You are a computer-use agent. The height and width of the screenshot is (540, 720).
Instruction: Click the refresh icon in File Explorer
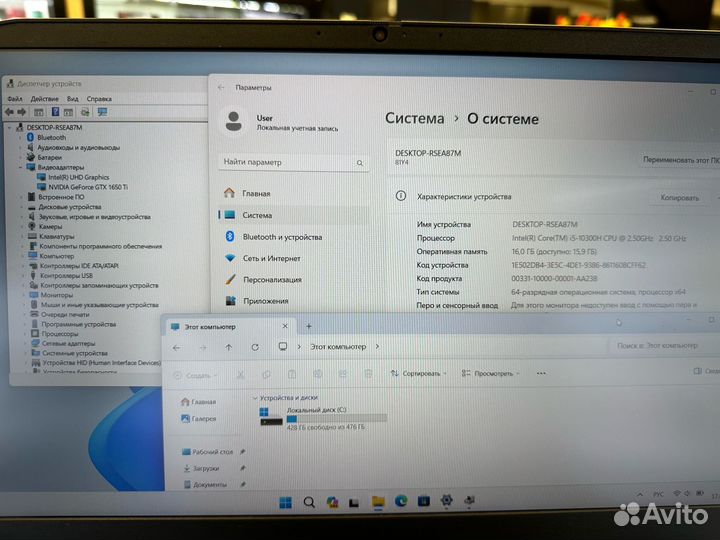tap(255, 347)
